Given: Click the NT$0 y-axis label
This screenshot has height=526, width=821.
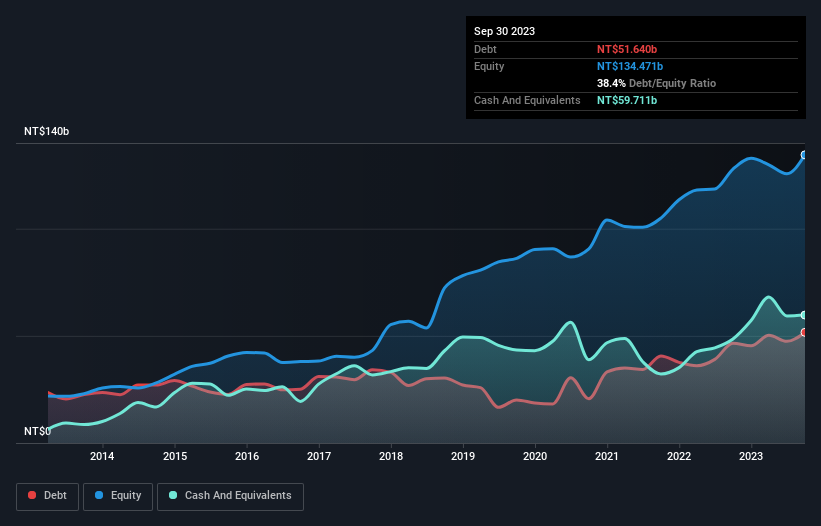Looking at the screenshot, I should tap(37, 431).
